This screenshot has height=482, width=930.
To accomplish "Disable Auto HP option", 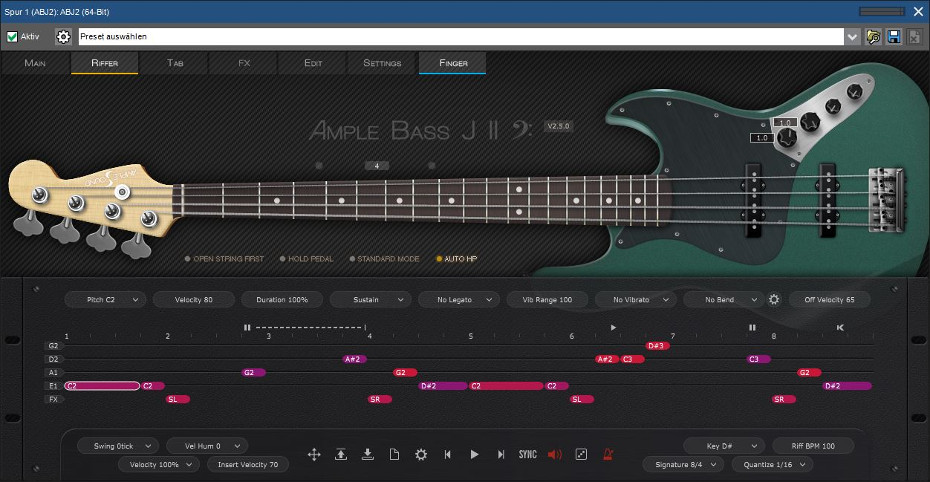I will click(457, 259).
